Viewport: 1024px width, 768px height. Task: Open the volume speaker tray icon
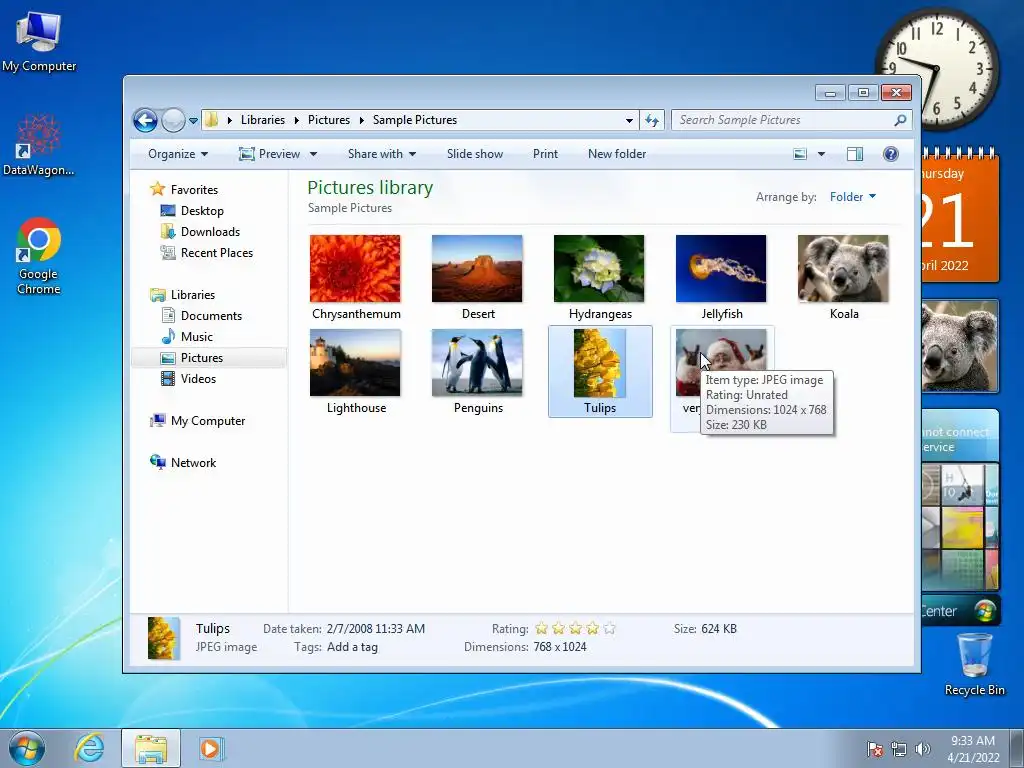pyautogui.click(x=922, y=750)
